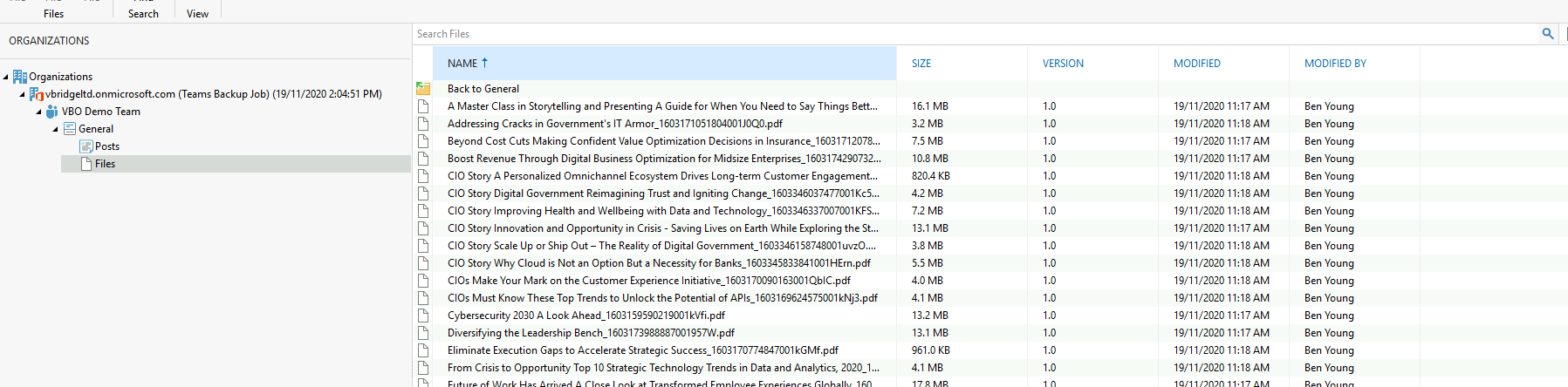Click the Posts node icon
This screenshot has height=387, width=1568.
[86, 146]
